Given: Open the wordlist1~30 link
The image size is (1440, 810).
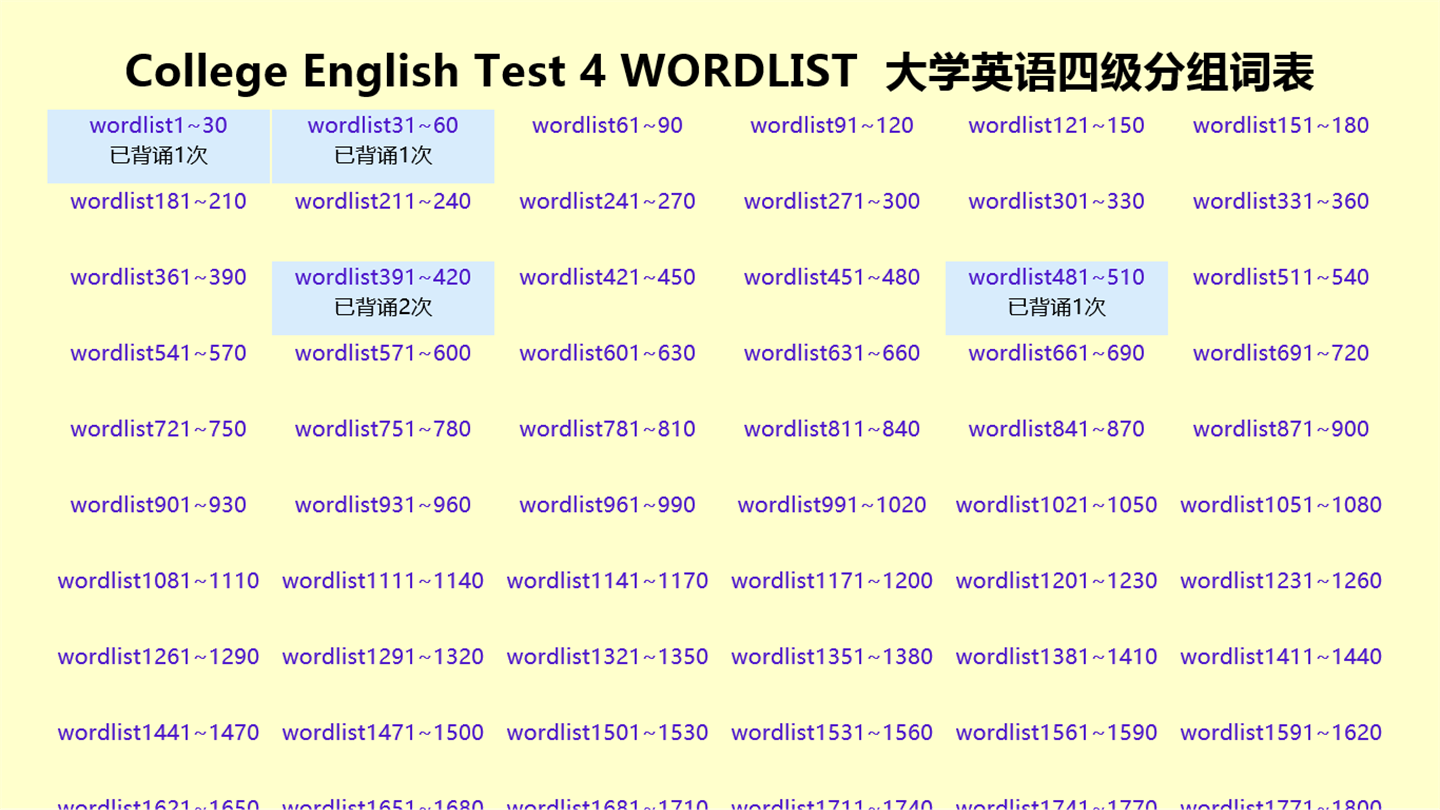Looking at the screenshot, I should (158, 125).
